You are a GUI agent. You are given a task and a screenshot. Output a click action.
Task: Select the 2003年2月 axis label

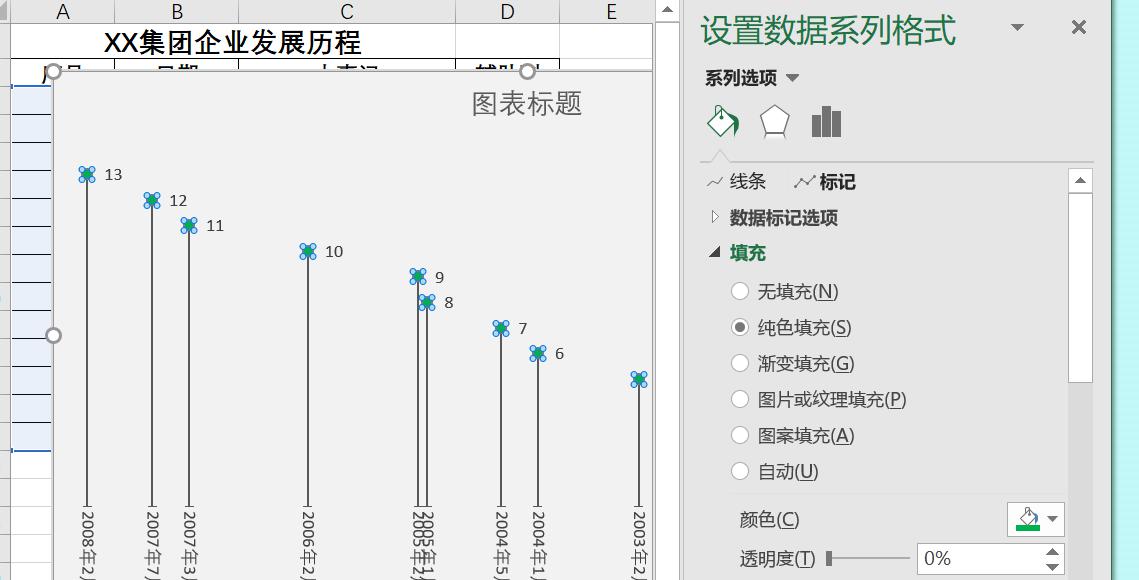point(639,544)
